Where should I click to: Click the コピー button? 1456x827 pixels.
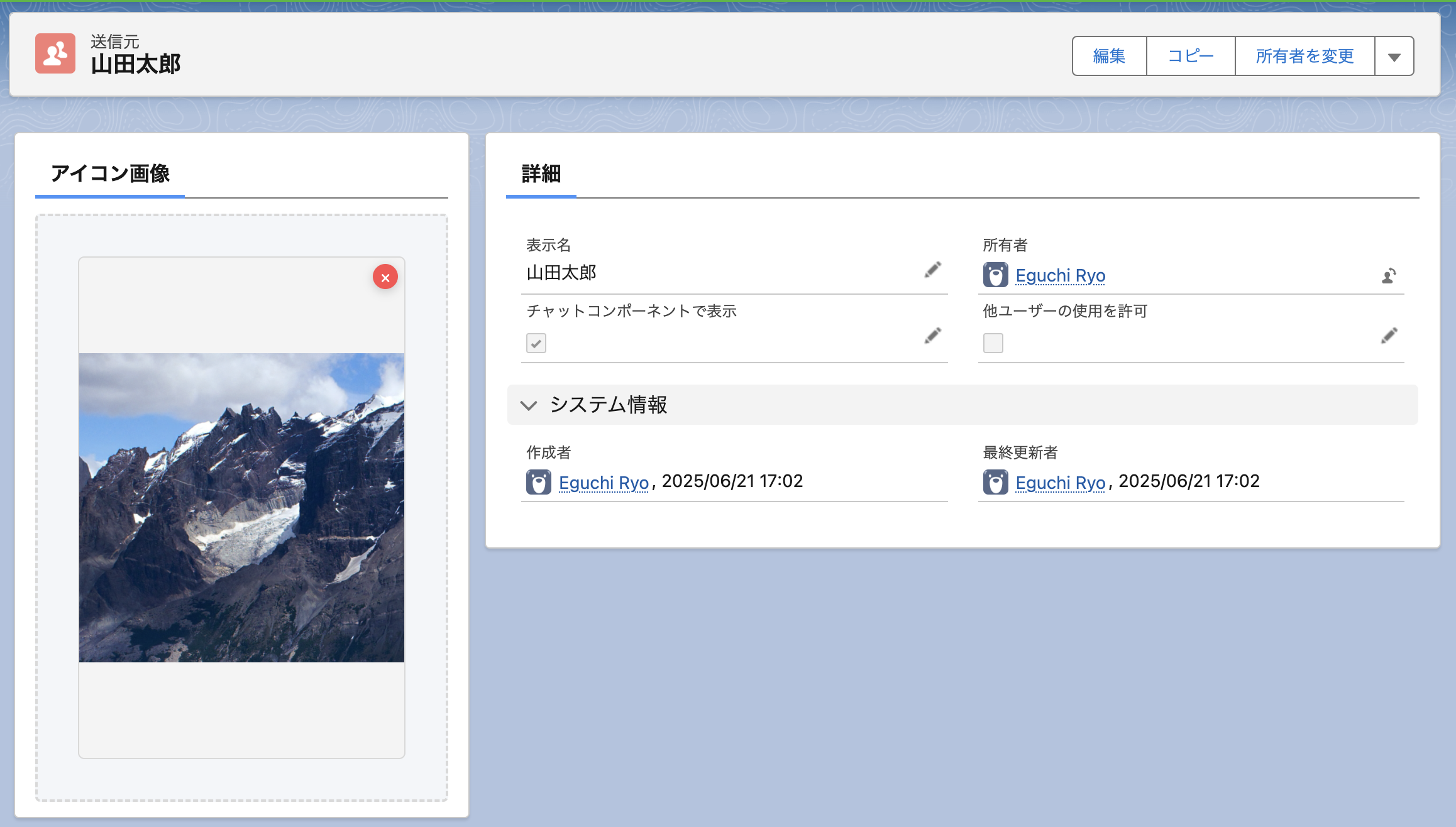[x=1191, y=57]
